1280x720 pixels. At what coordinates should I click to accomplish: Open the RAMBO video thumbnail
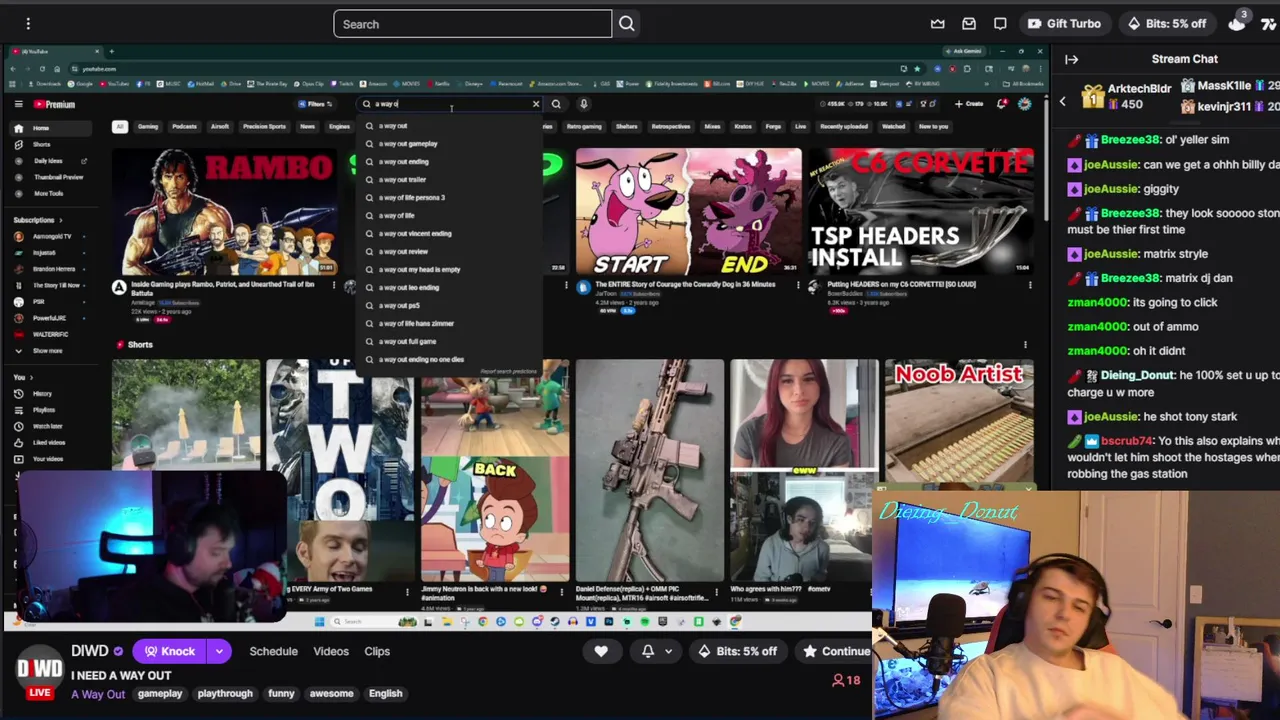pos(224,211)
